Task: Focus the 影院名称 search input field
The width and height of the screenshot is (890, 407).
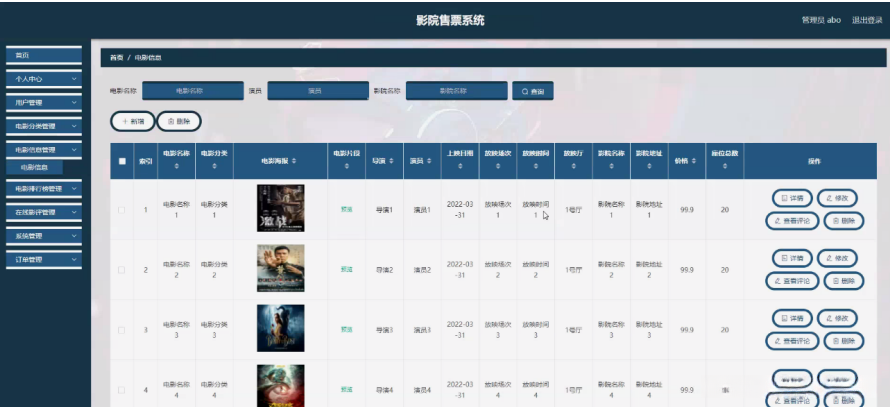Action: [x=457, y=91]
